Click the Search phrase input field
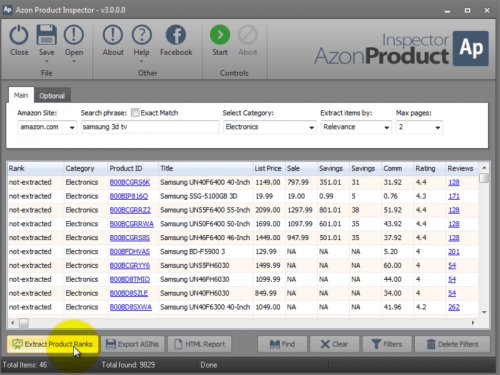 click(x=150, y=127)
